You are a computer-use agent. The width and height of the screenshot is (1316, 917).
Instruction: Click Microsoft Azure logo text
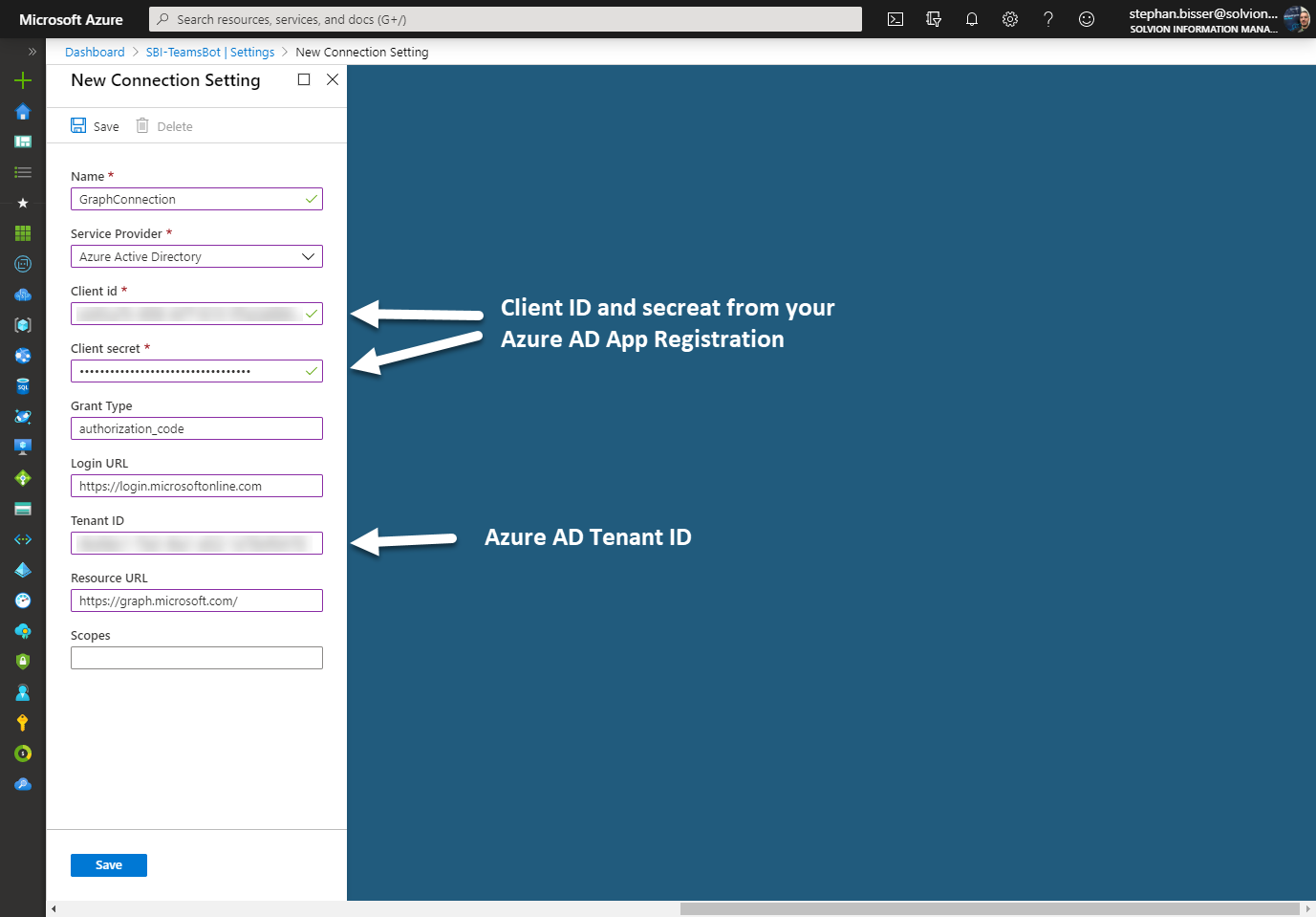click(71, 19)
